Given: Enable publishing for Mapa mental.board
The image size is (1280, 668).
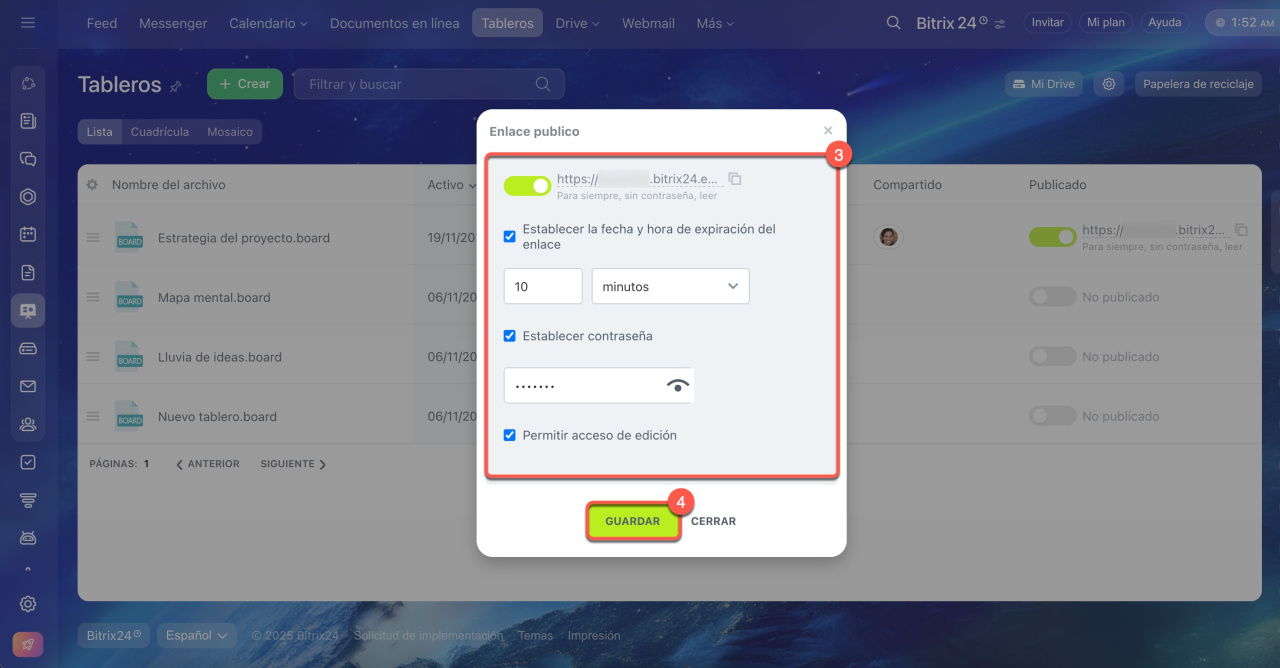Looking at the screenshot, I should tap(1052, 297).
